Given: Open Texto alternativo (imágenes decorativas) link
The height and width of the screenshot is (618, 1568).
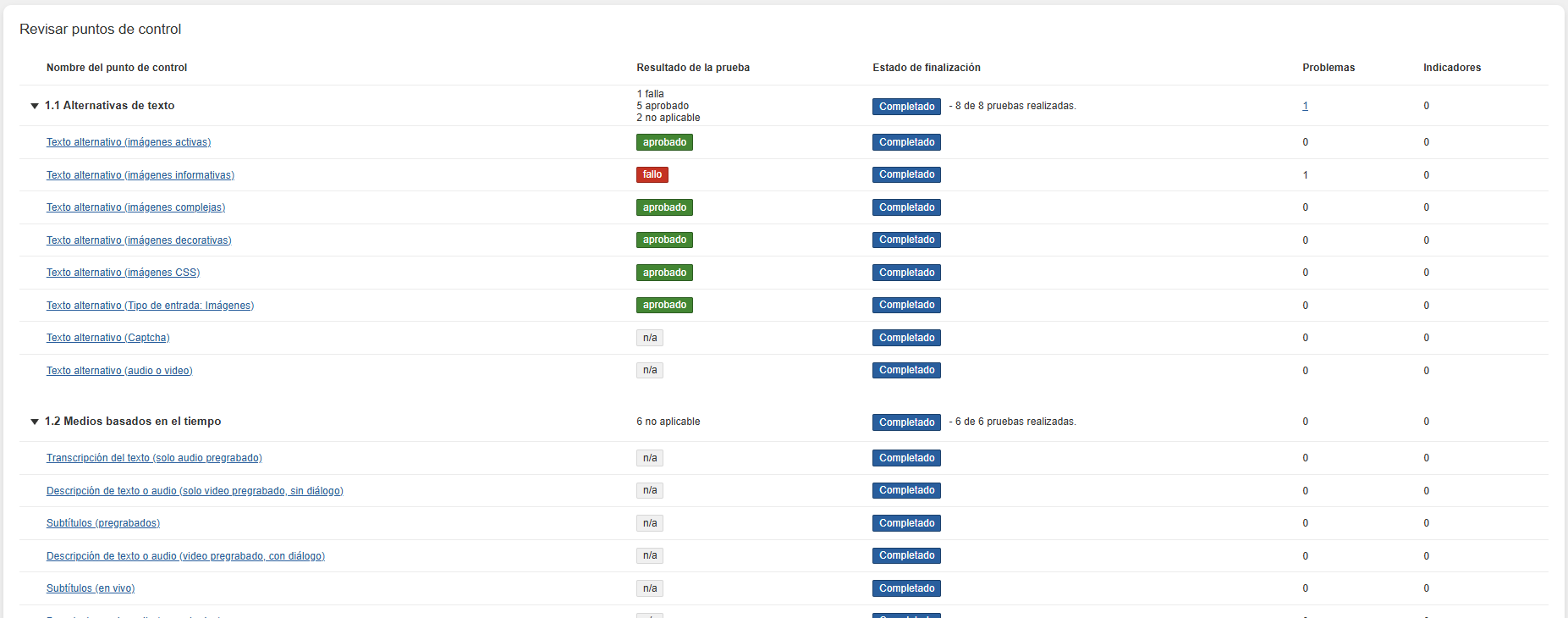Looking at the screenshot, I should pos(139,240).
